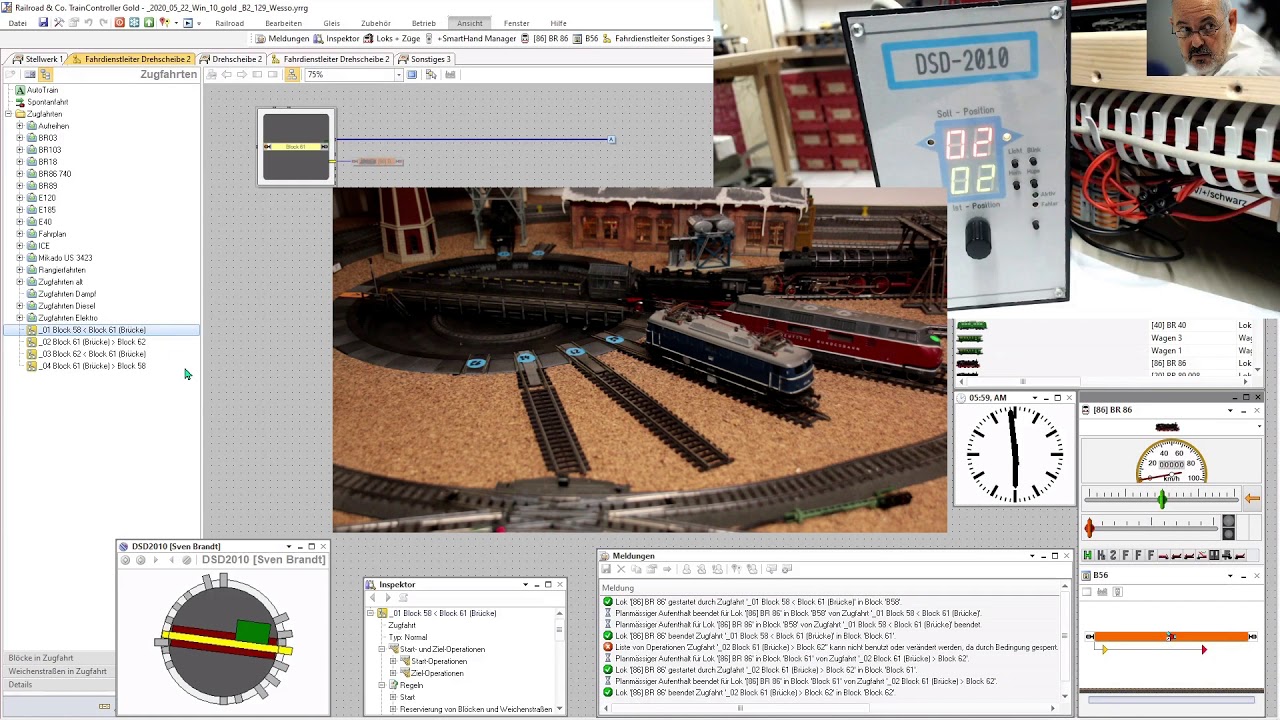Open the clock window options dropdown arrow

pos(1035,398)
